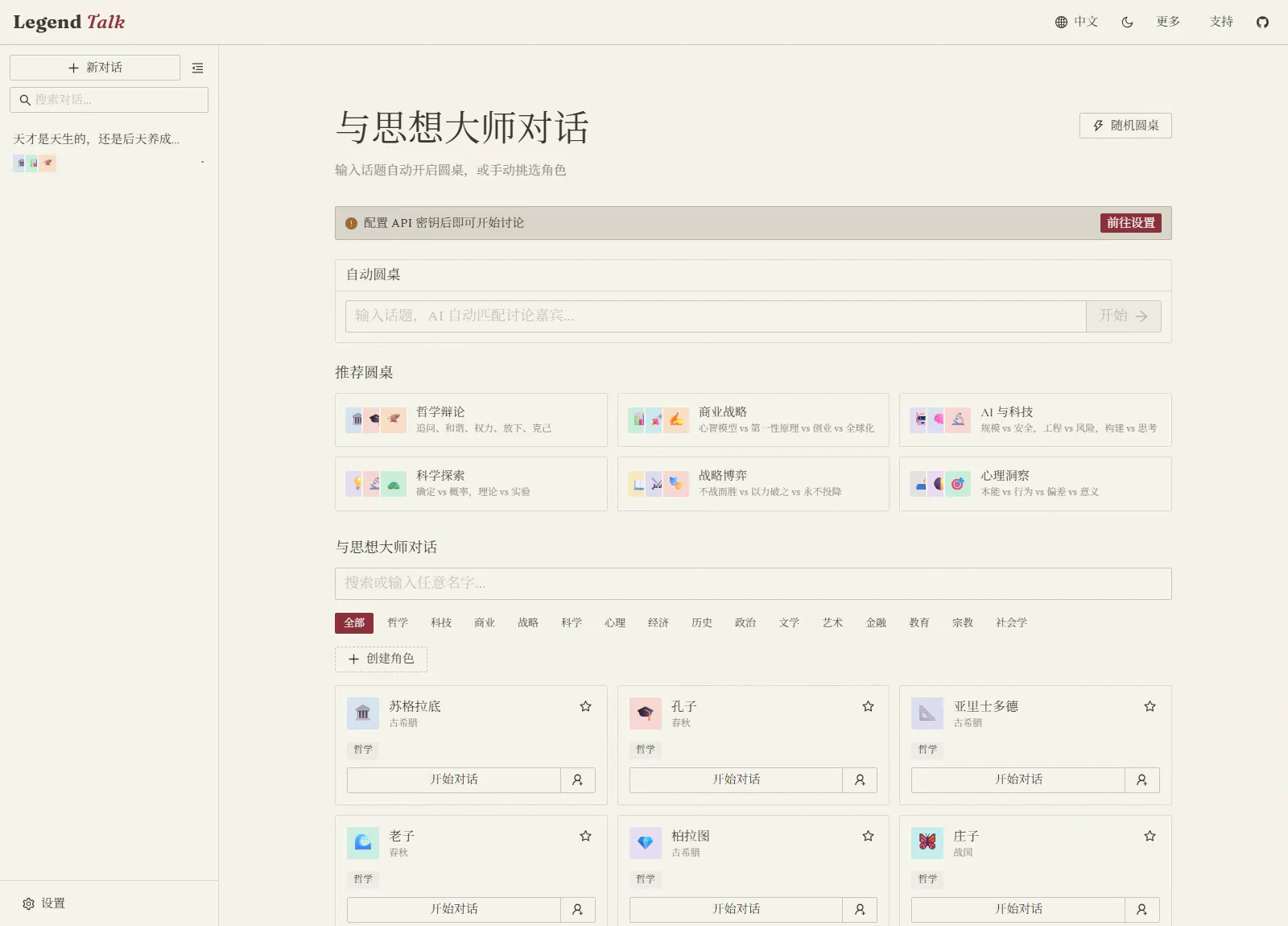Open the conversation 天才是天生的，还是后天养成

tap(109, 151)
